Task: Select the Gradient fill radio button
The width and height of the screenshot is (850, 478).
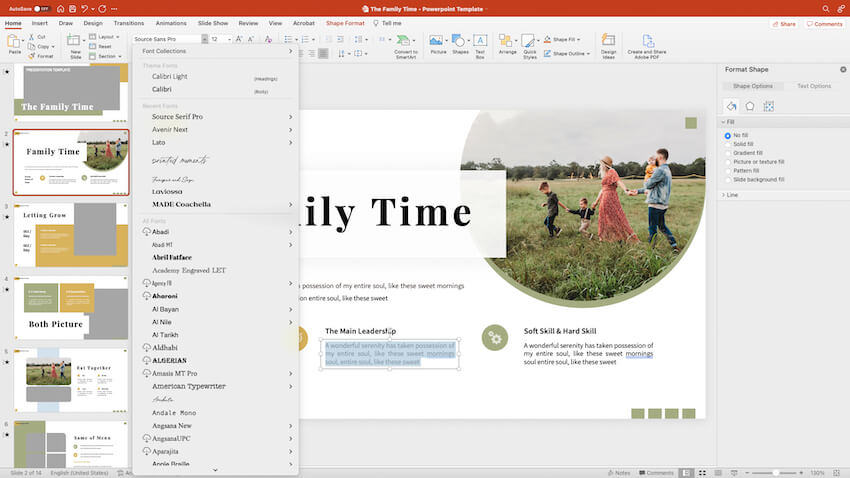Action: click(x=728, y=153)
